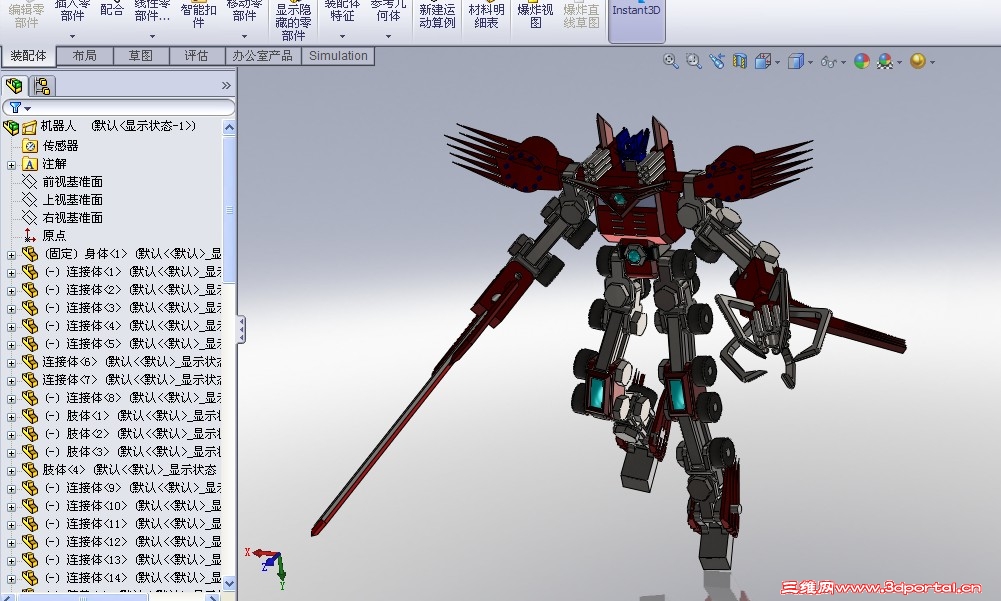Image resolution: width=1001 pixels, height=601 pixels.
Task: Click the part icon for 连接体<14>
Action: [29, 578]
